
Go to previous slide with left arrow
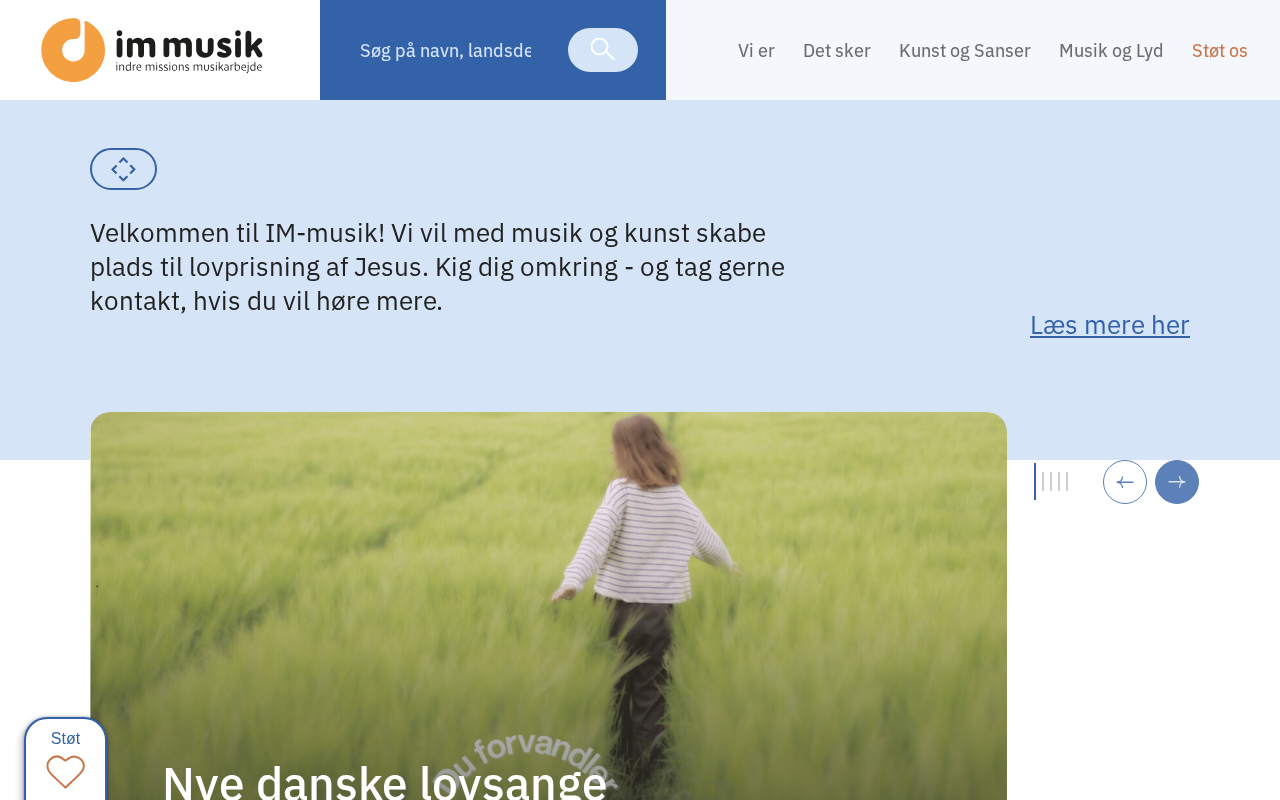(1125, 482)
